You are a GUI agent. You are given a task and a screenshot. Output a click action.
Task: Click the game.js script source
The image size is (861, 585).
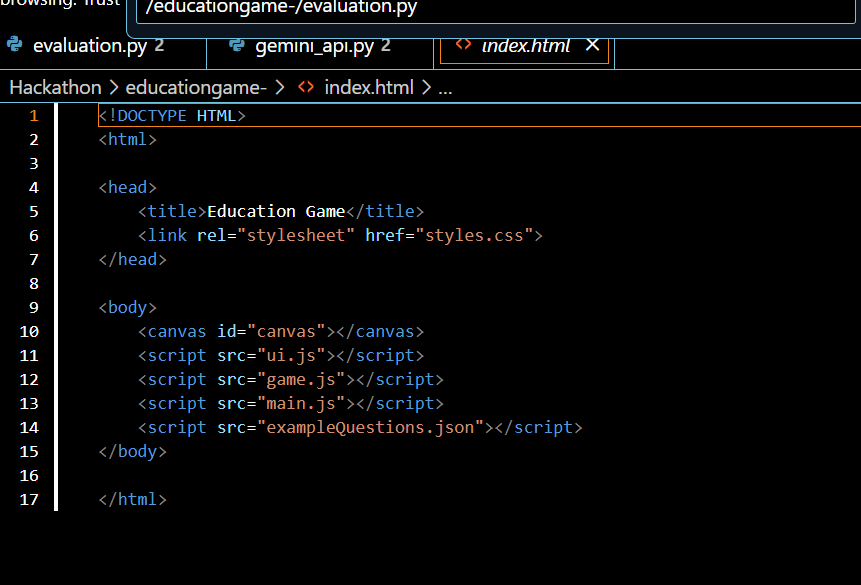pyautogui.click(x=301, y=380)
